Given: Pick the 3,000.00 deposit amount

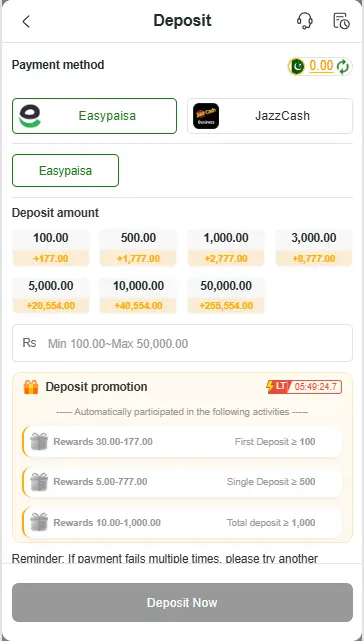Looking at the screenshot, I should [x=314, y=248].
